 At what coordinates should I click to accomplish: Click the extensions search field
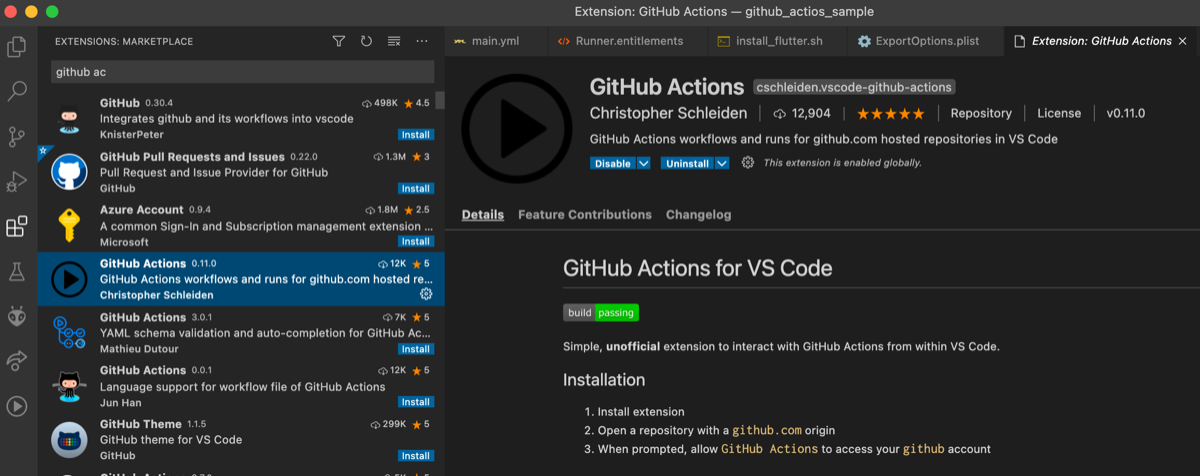[x=243, y=72]
